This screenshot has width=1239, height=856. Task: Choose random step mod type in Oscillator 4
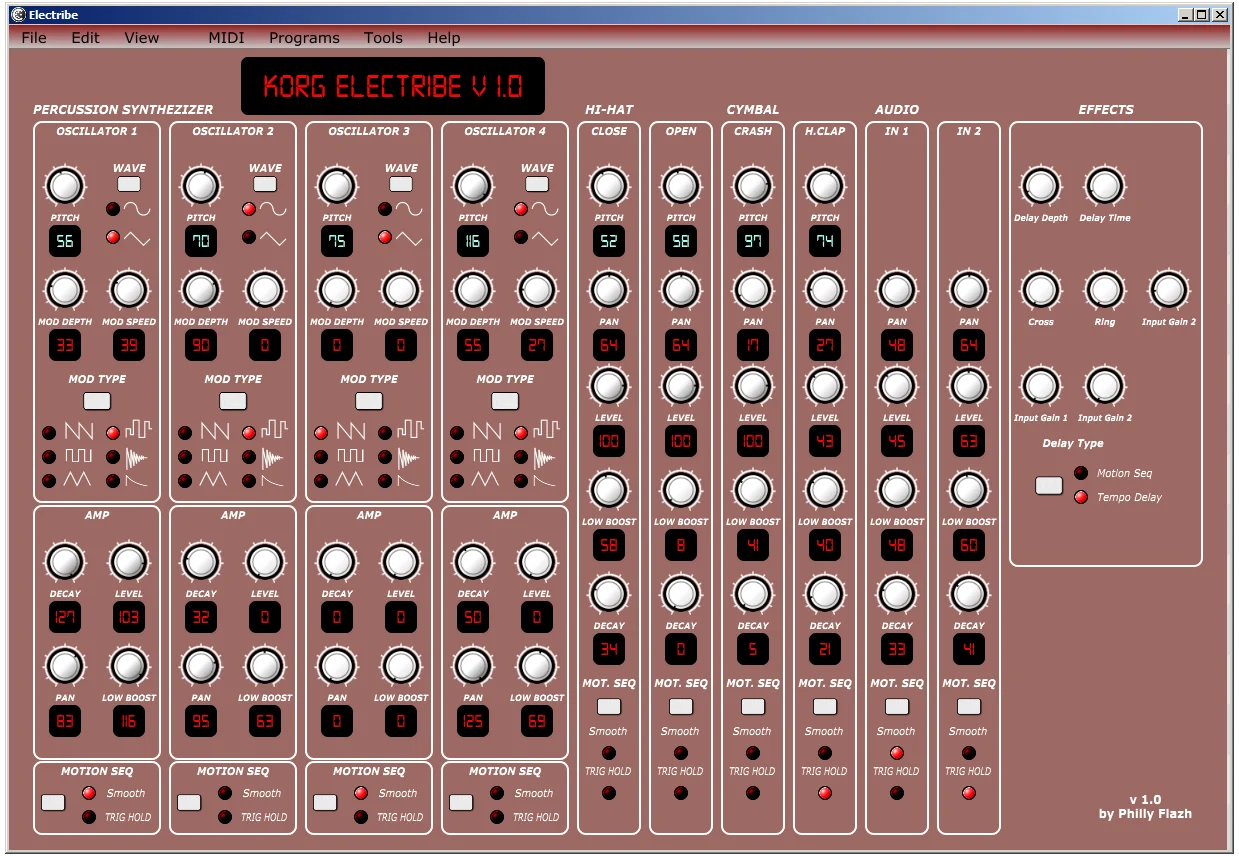(546, 431)
